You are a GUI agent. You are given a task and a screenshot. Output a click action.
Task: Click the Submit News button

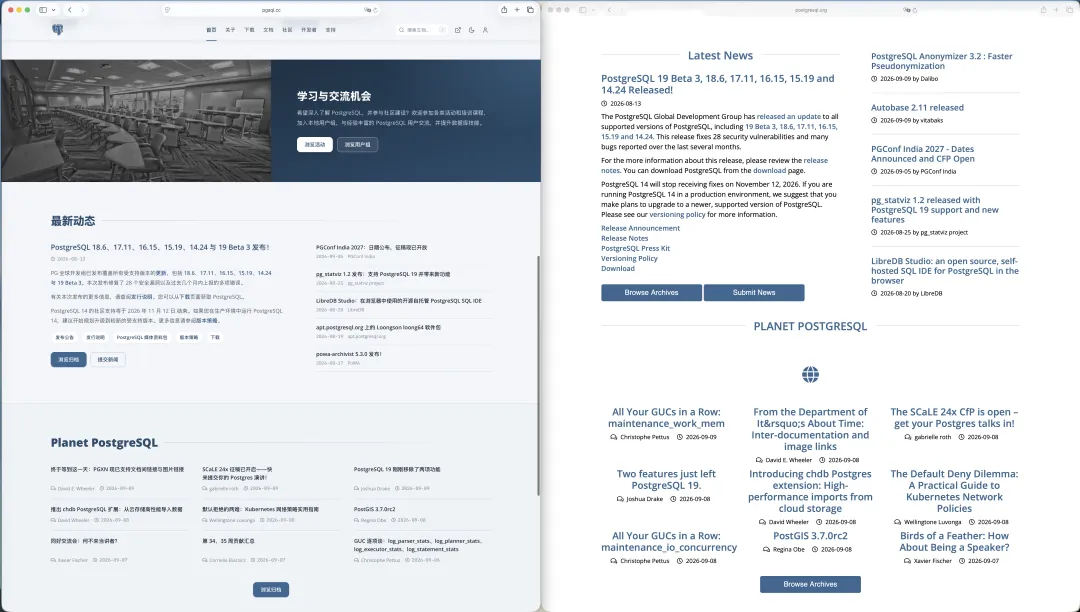coord(754,293)
